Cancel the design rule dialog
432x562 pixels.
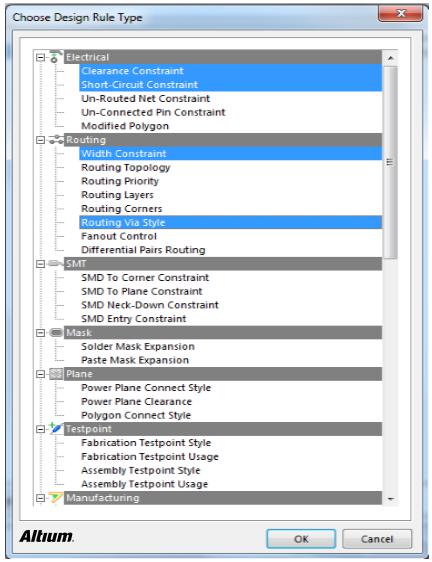tap(377, 539)
